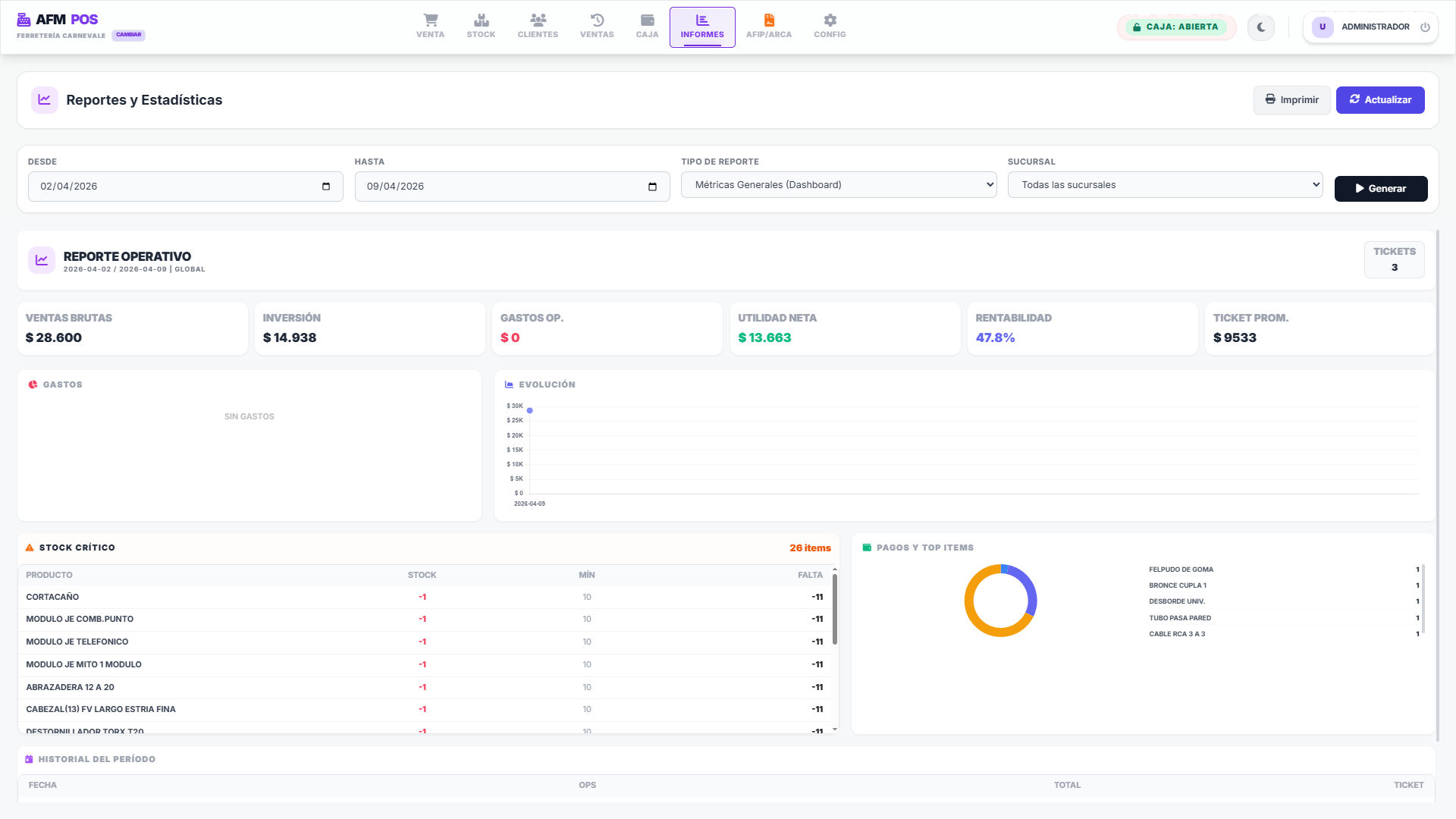The width and height of the screenshot is (1456, 819).
Task: Click the logout power icon
Action: [1425, 27]
